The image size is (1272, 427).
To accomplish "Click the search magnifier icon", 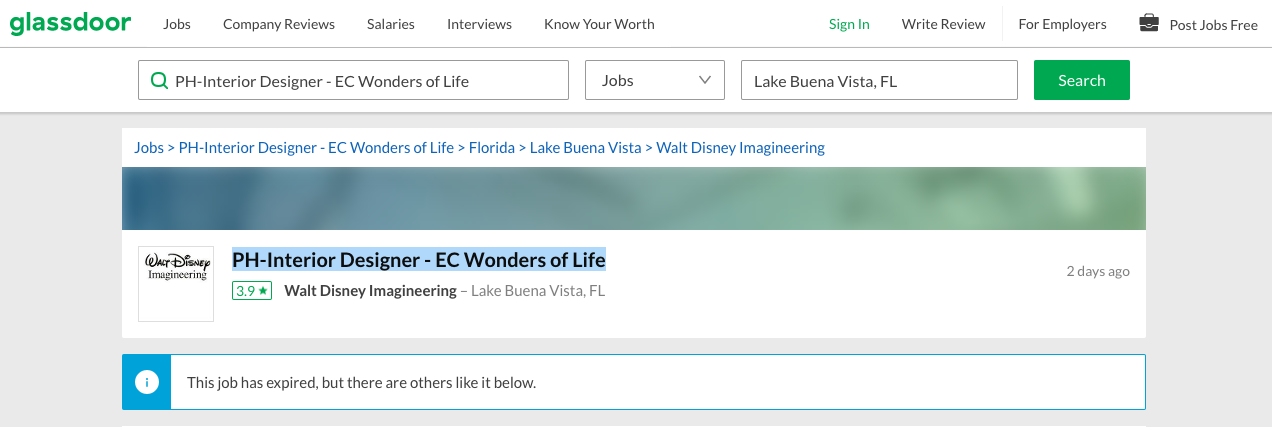I will (x=158, y=81).
